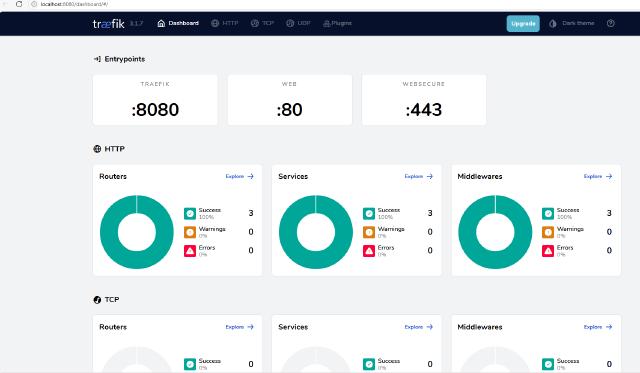Click HTTP Services Success check icon
Viewport: 640px width, 373px height.
point(369,213)
